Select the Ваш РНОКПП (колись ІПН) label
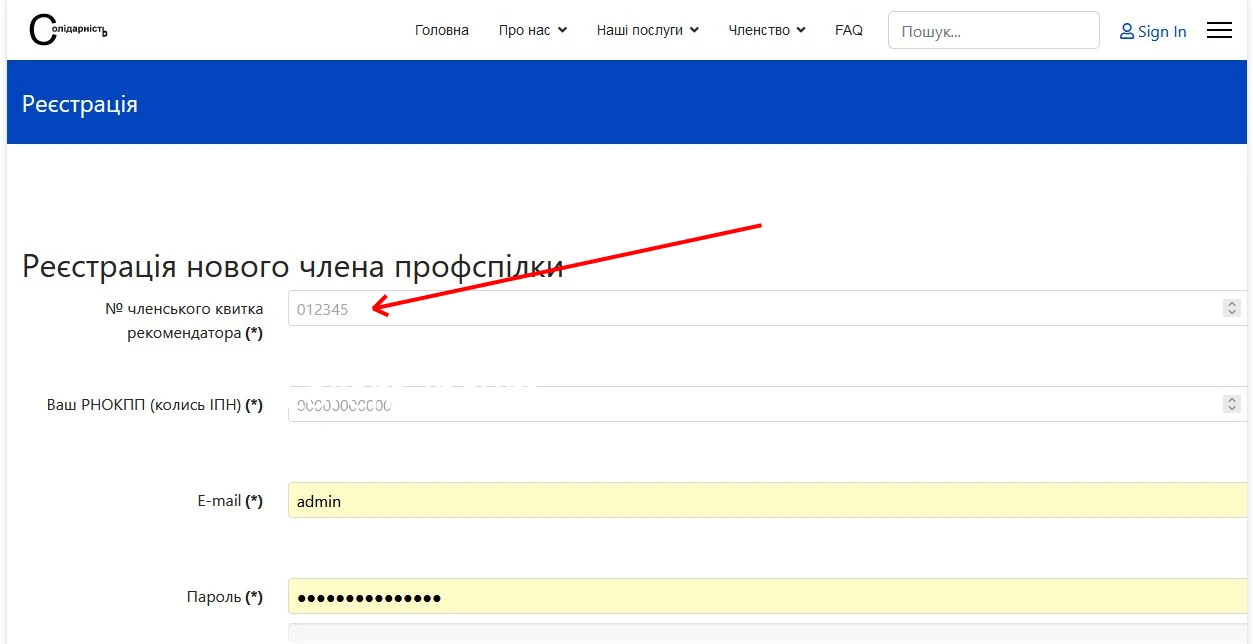This screenshot has height=644, width=1253. [x=155, y=405]
